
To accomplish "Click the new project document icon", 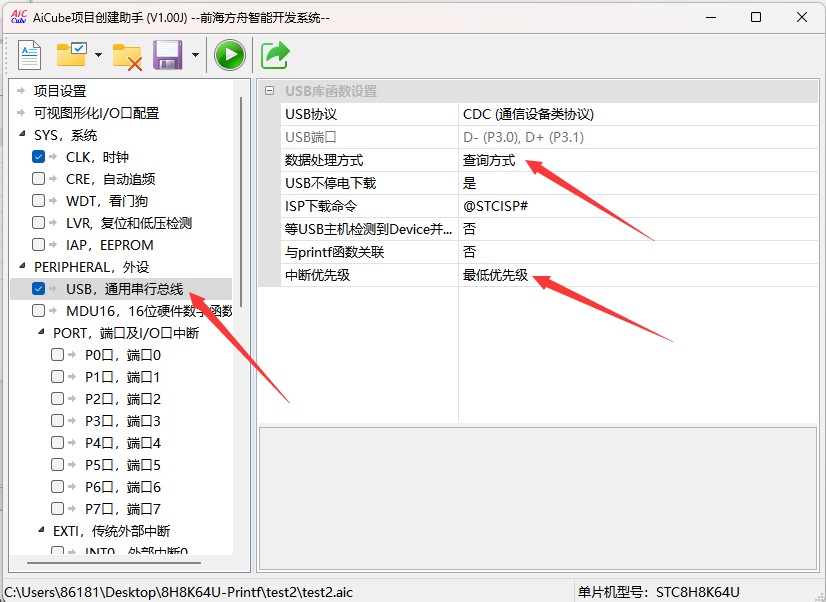I will [30, 55].
